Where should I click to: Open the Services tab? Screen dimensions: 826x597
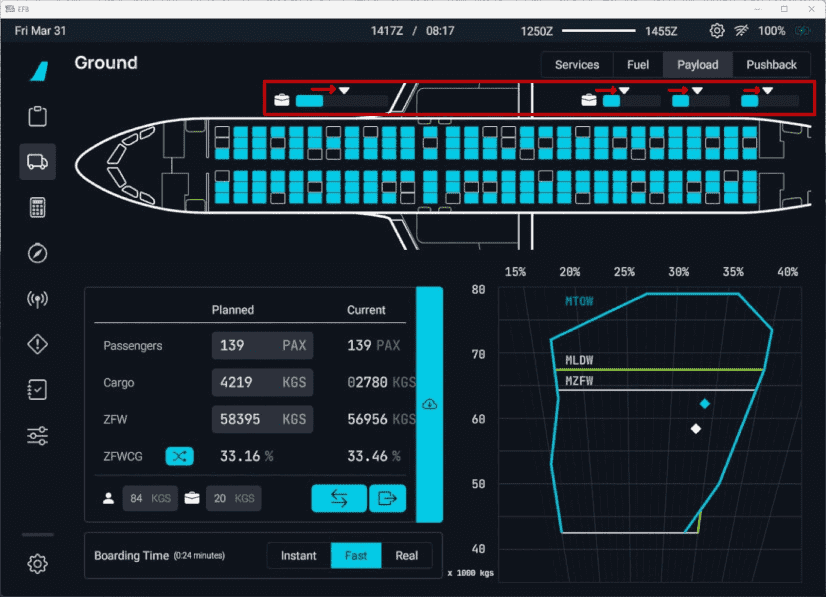point(577,65)
